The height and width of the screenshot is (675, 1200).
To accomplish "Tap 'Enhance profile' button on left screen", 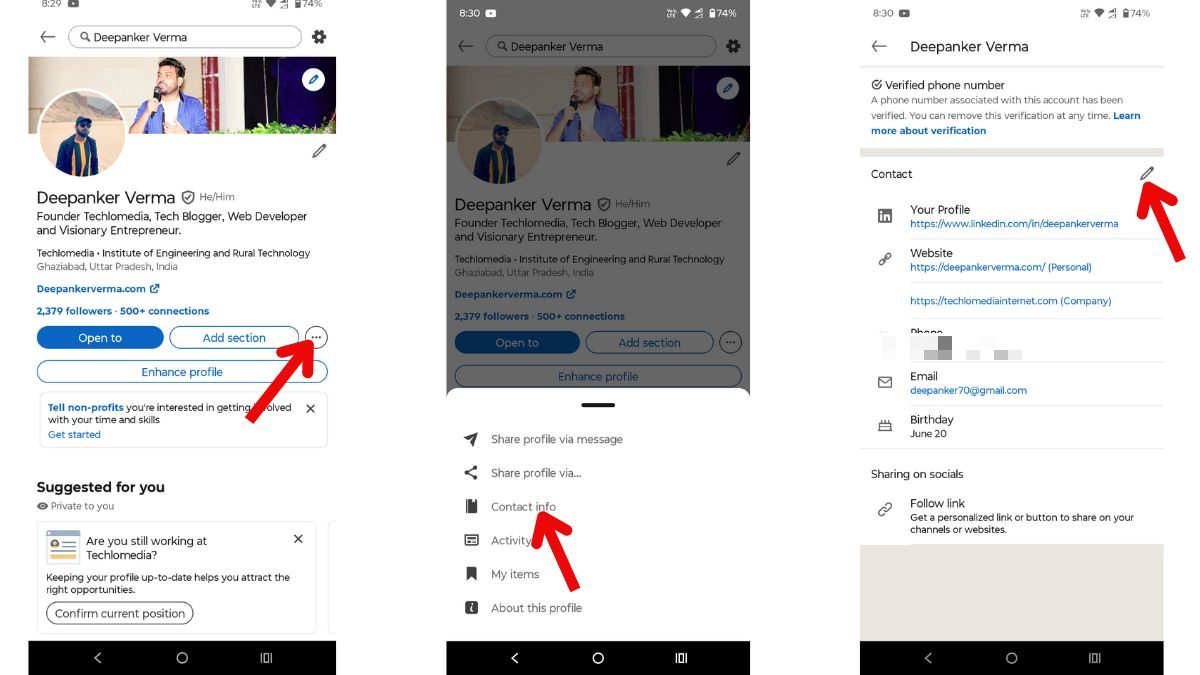I will [182, 372].
